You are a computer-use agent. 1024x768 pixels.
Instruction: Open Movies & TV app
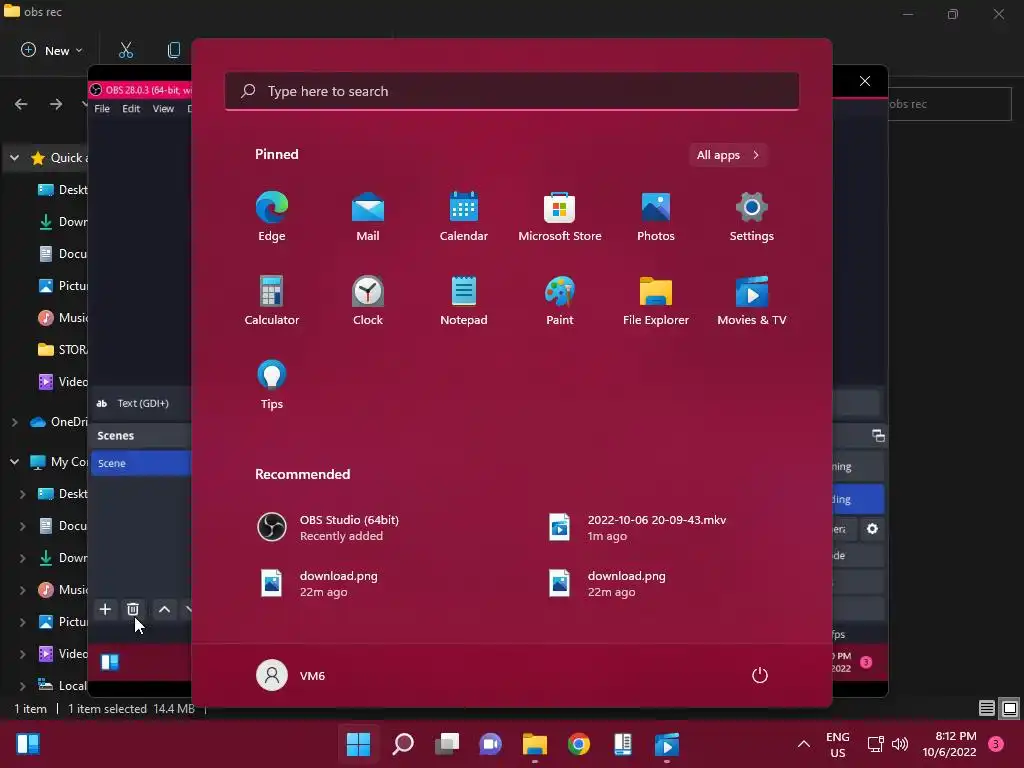(752, 300)
